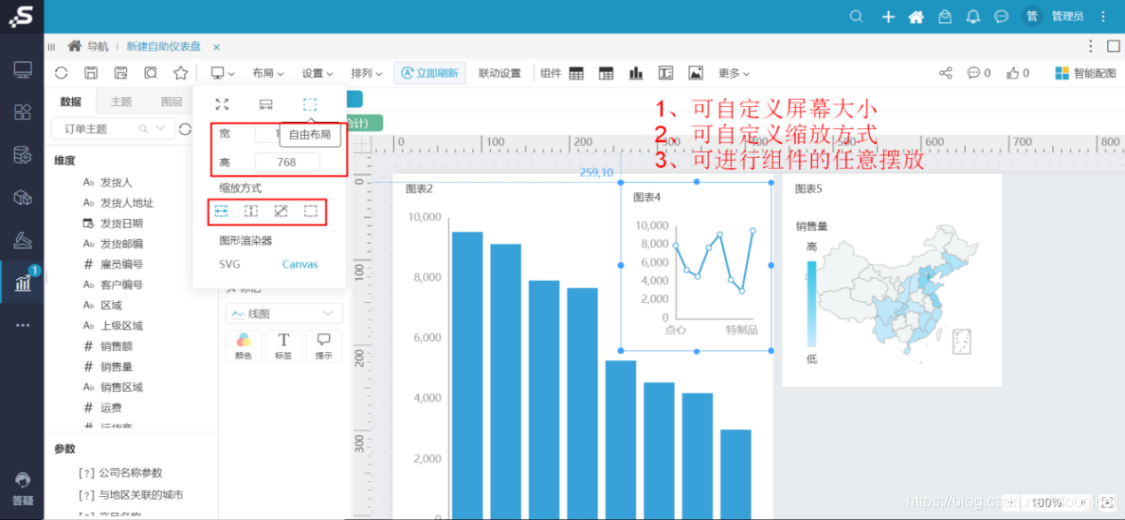Close the 新建自助仪表盘 tab
Viewport: 1125px width, 520px height.
(x=216, y=47)
